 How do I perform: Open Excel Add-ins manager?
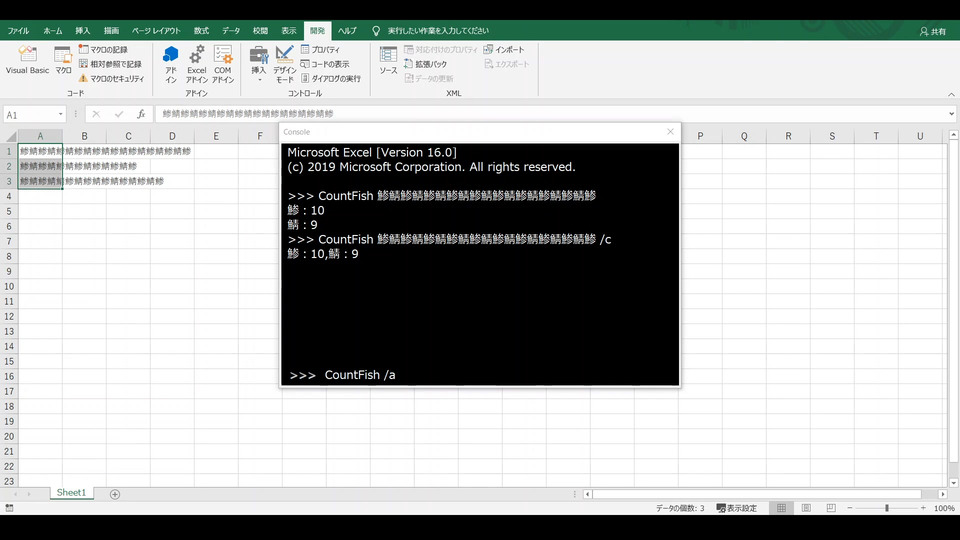coord(197,64)
